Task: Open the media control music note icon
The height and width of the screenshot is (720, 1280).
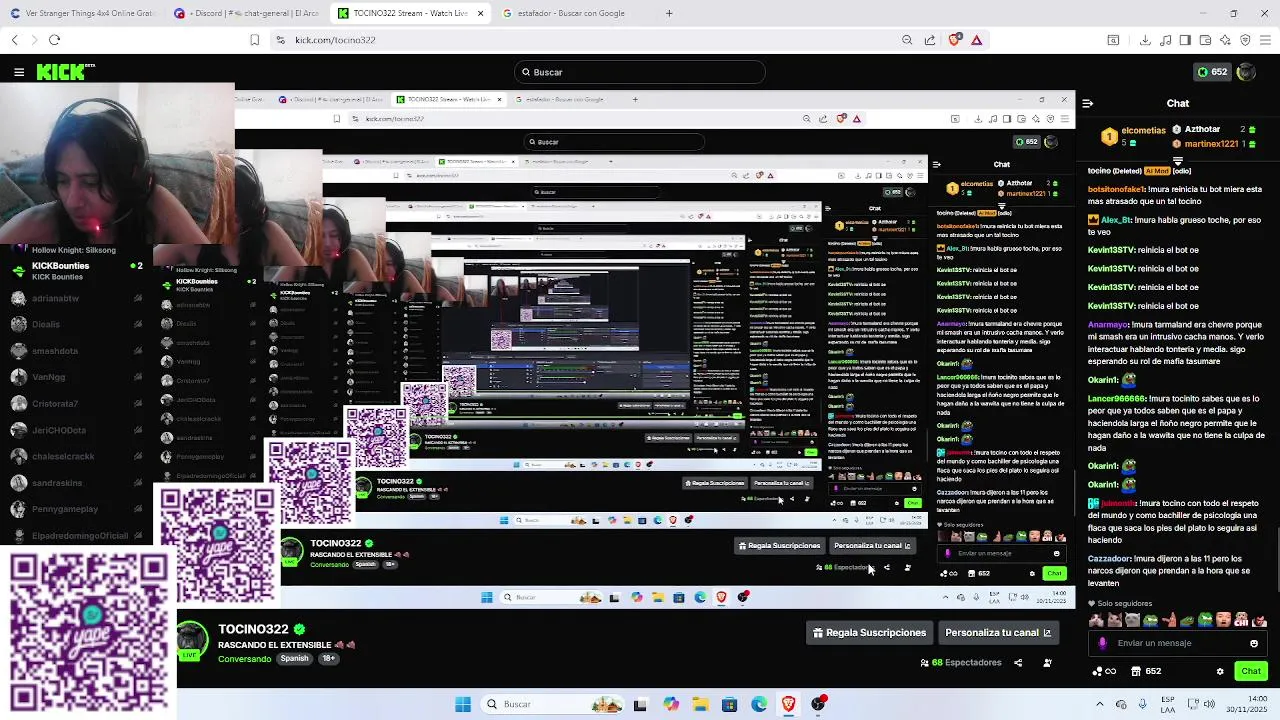Action: click(1165, 40)
